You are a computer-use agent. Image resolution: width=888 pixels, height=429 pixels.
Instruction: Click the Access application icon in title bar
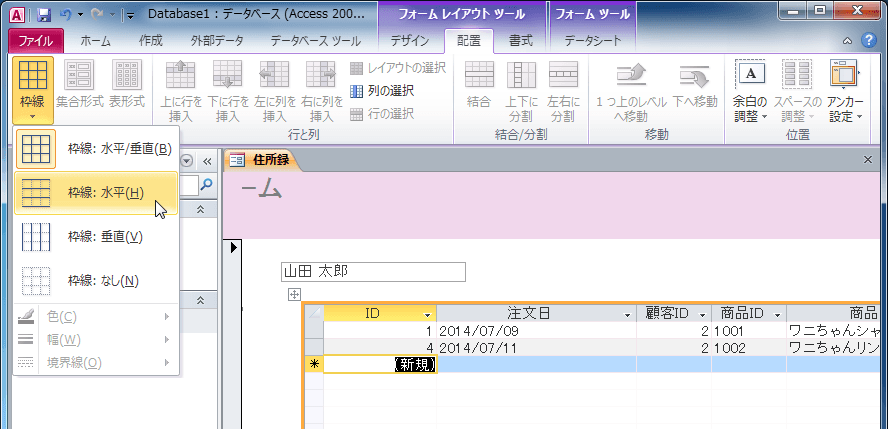(x=18, y=15)
